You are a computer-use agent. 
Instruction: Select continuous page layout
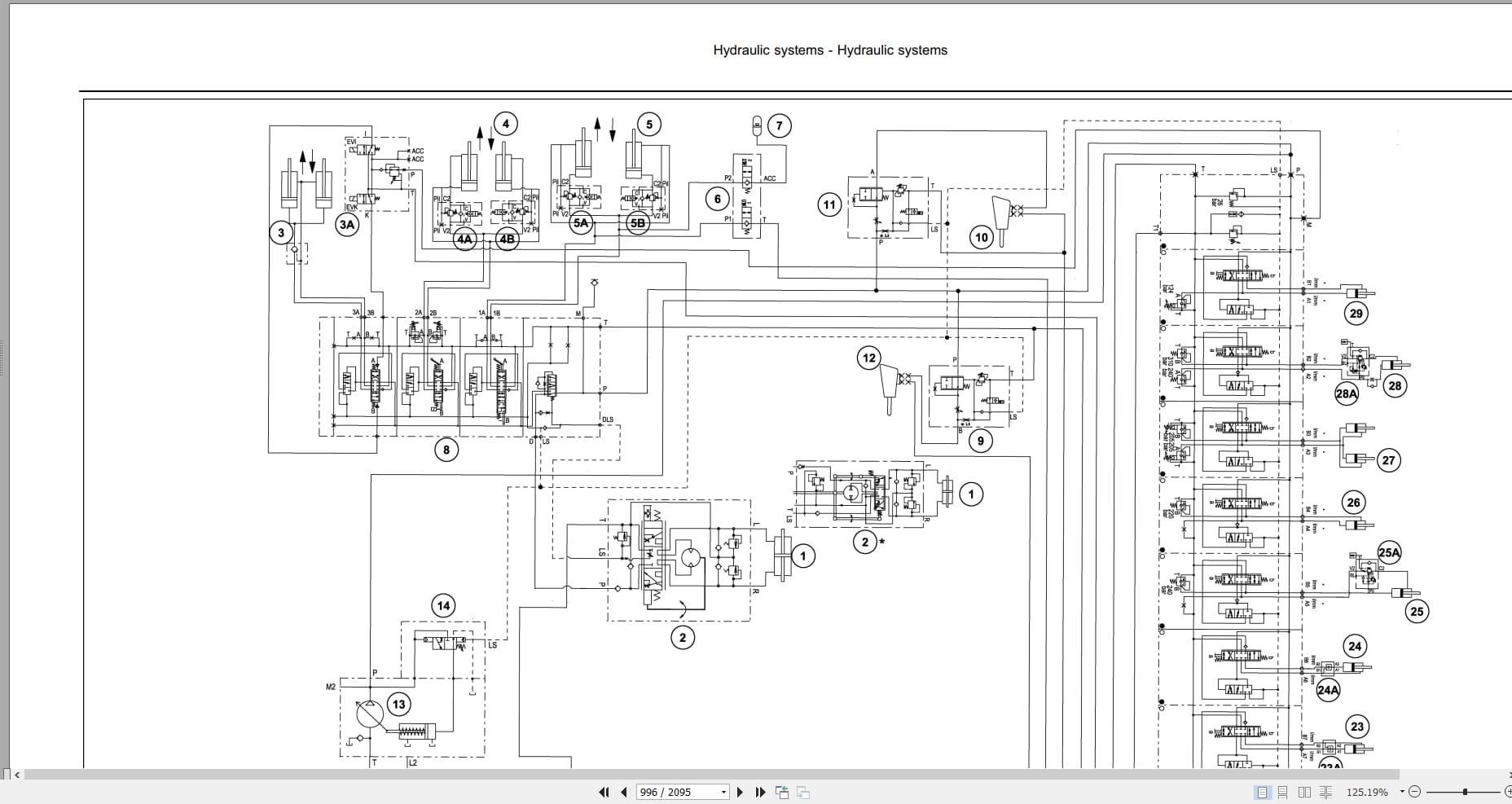point(1282,792)
